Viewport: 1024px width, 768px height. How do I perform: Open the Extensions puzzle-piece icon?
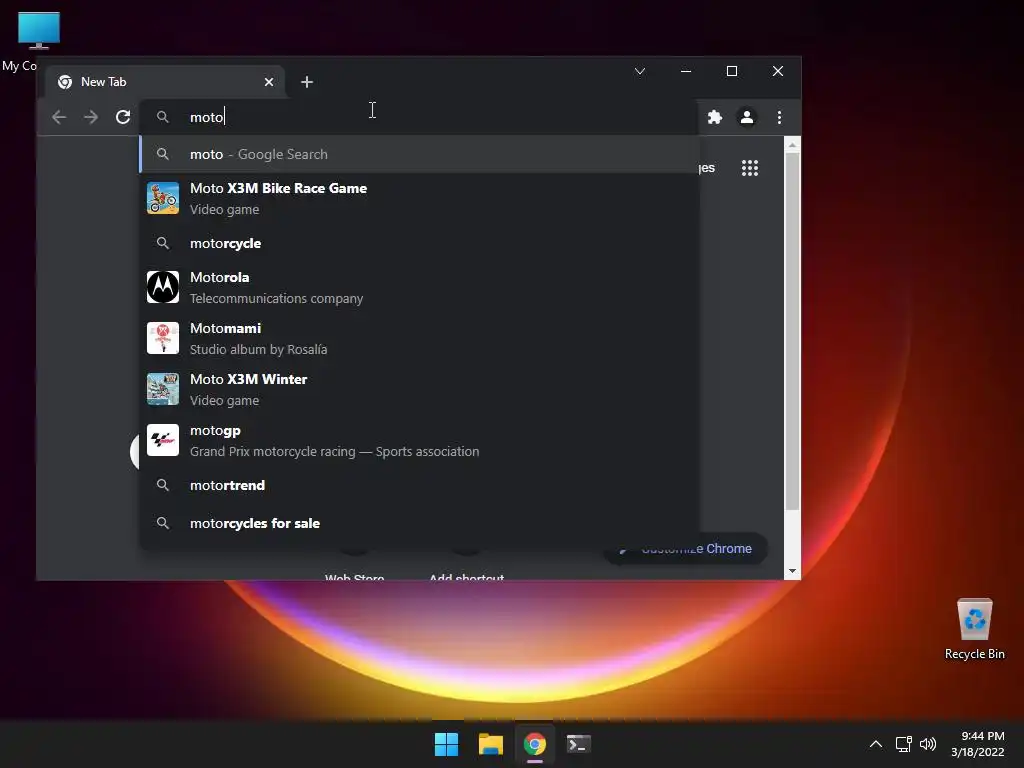(715, 117)
